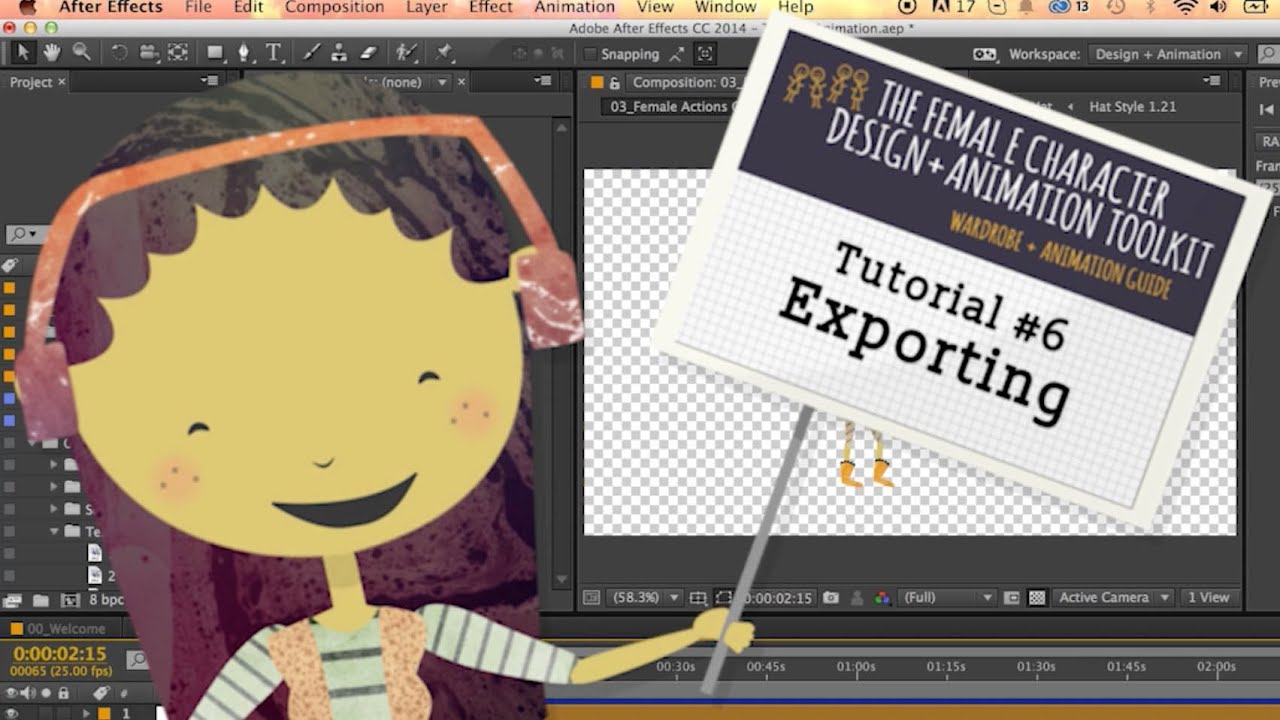The image size is (1280, 720).
Task: Click the always preview this view icon
Action: (592, 598)
